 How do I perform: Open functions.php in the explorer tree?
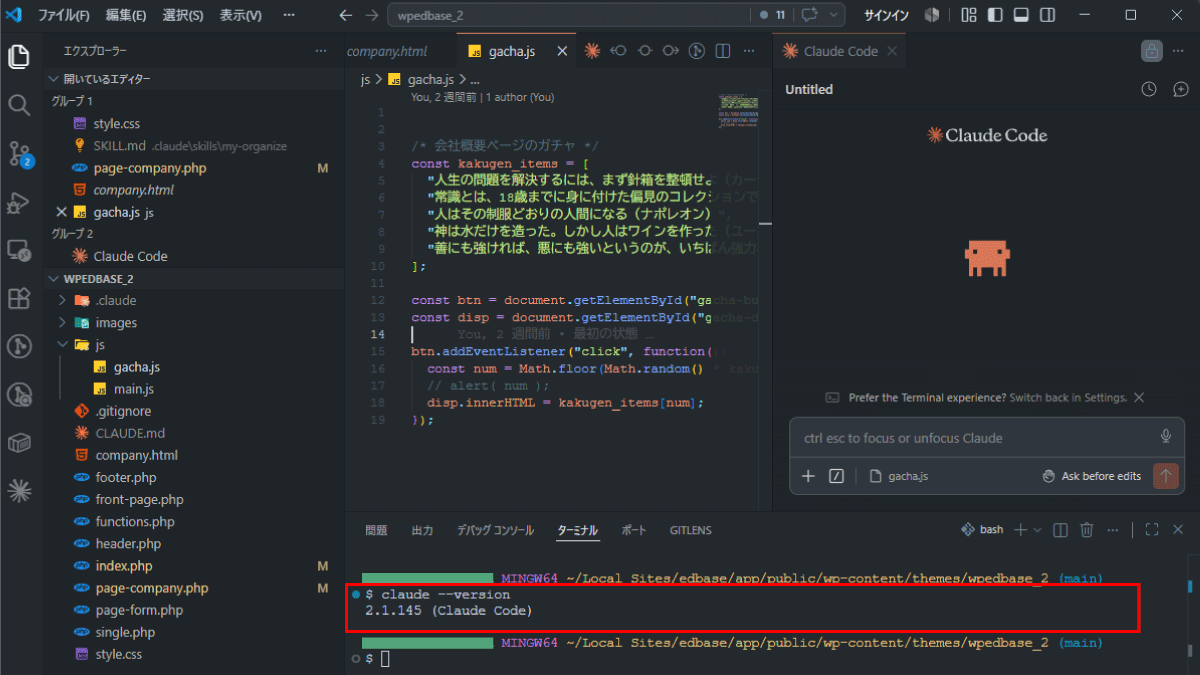pos(135,521)
